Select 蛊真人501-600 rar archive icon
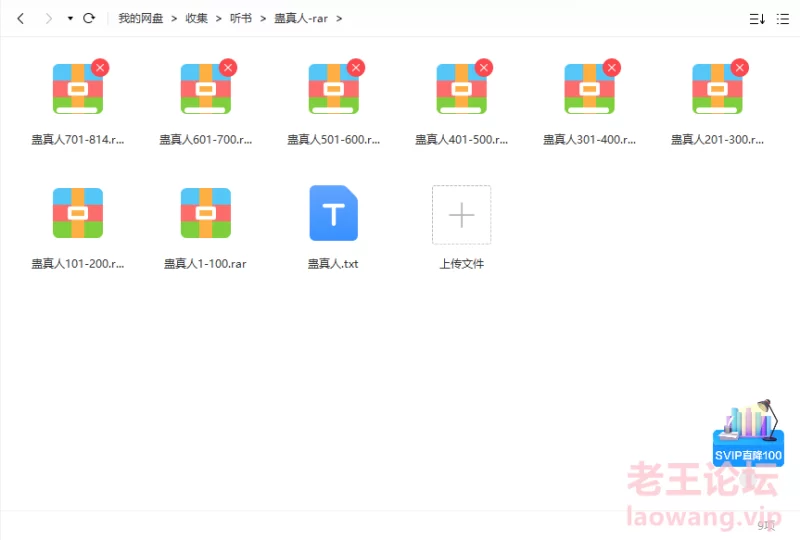800x540 pixels. click(334, 89)
